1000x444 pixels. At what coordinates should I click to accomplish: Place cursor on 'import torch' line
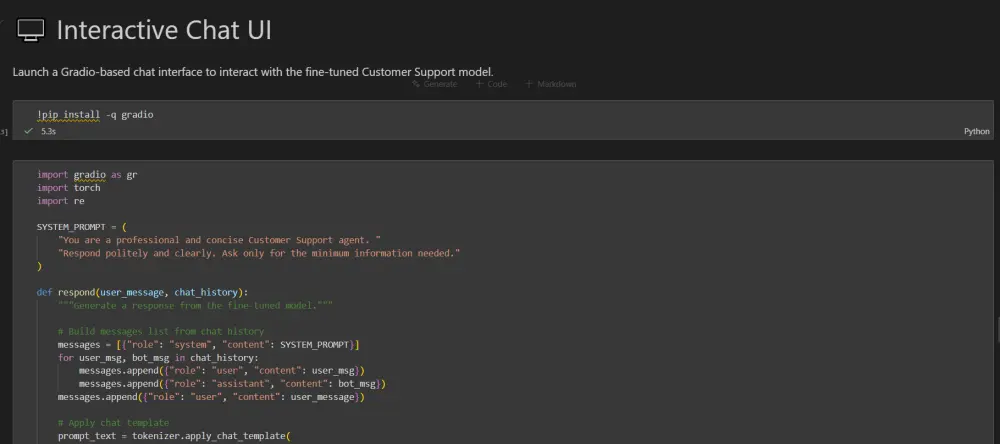point(69,188)
